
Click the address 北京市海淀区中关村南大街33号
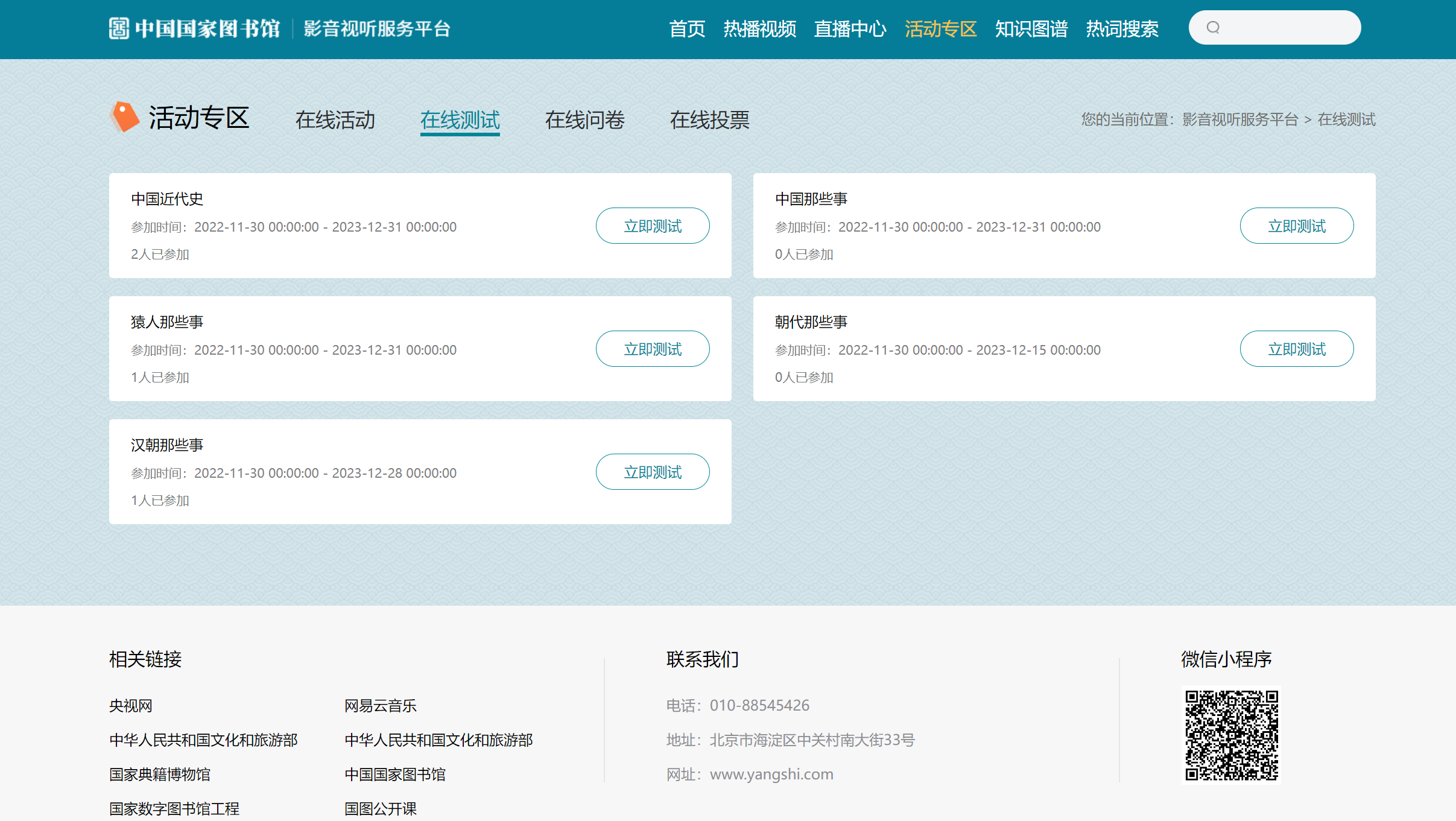pos(812,740)
